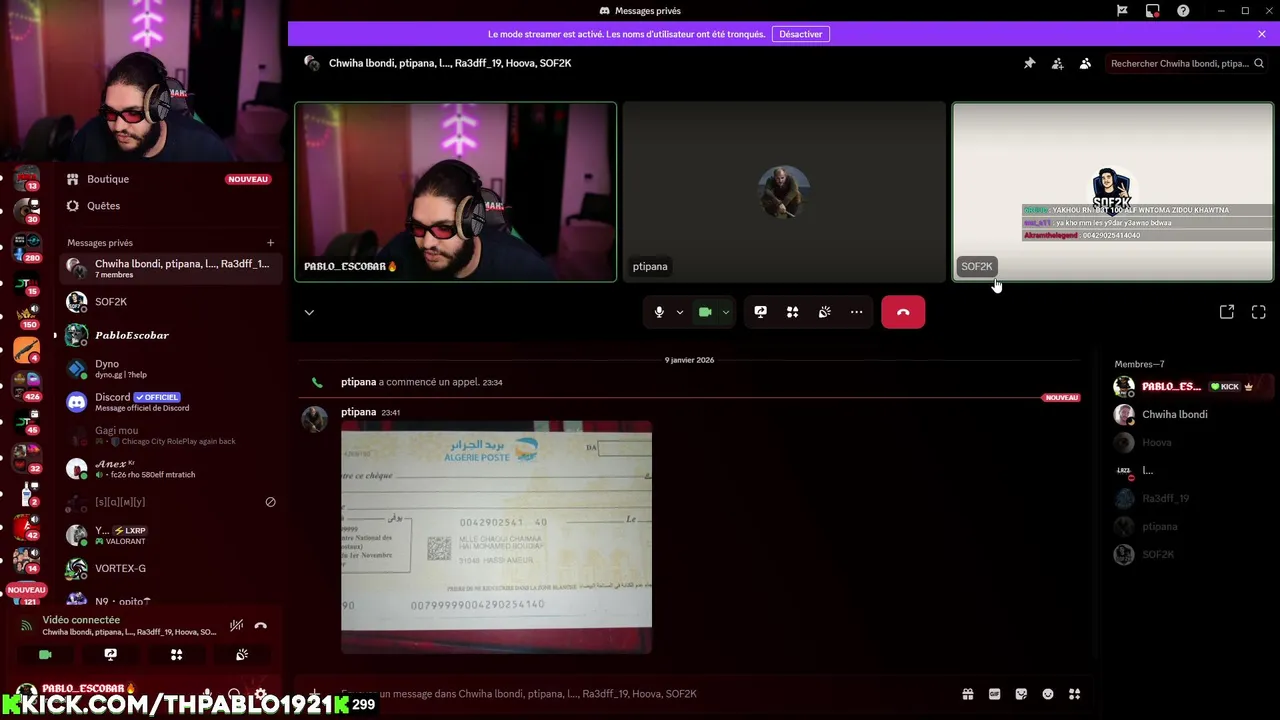Open the gift icon in message bar
This screenshot has height=720, width=1280.
(968, 694)
